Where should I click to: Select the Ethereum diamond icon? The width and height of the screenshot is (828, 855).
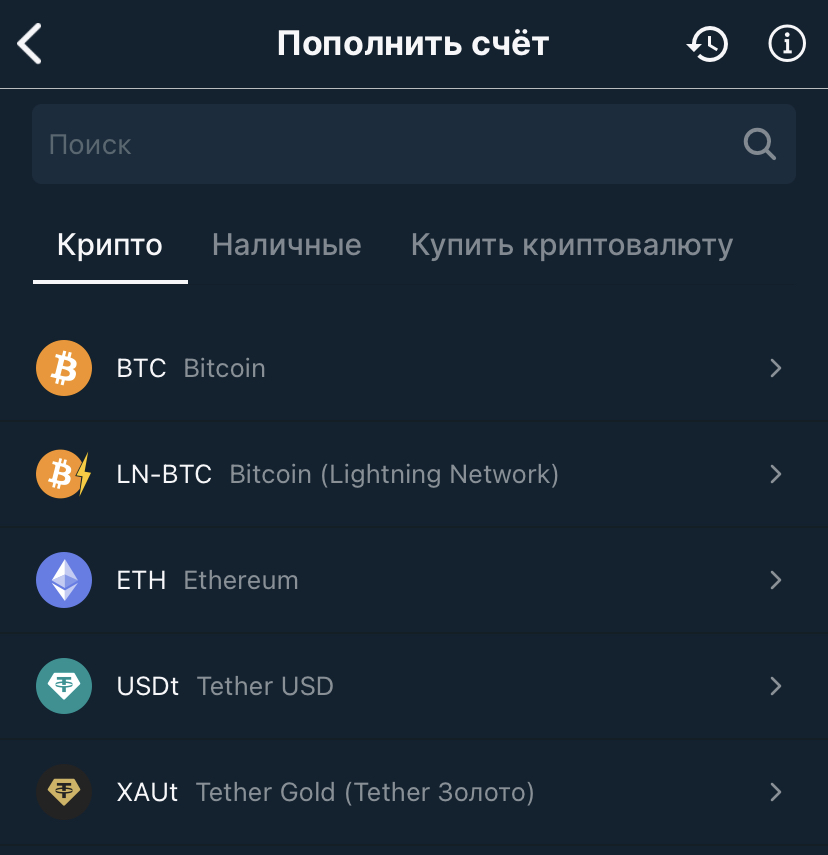click(x=64, y=580)
